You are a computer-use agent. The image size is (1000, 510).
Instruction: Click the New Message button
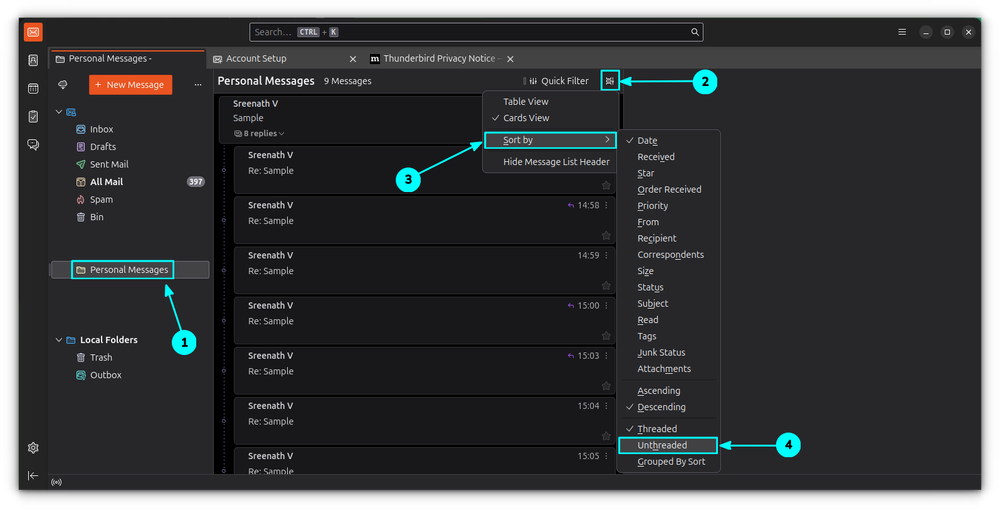(x=130, y=85)
